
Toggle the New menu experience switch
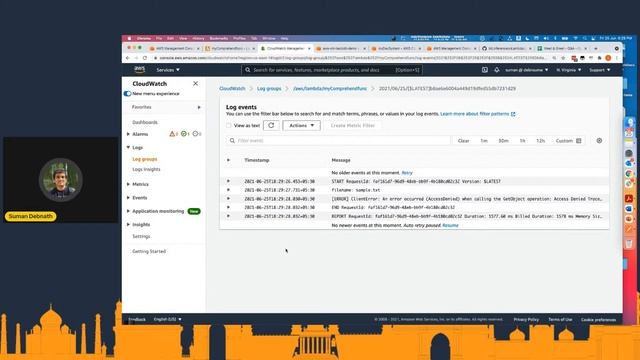[x=127, y=93]
